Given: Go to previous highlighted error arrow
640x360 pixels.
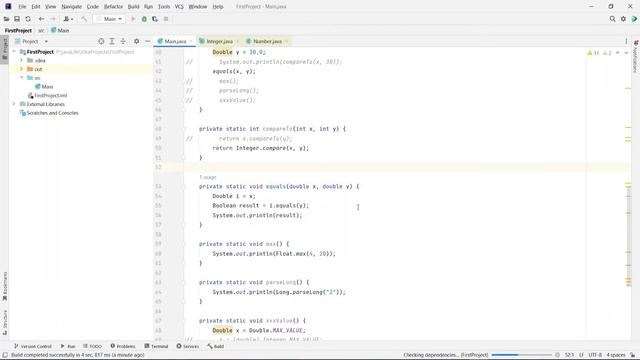Looking at the screenshot, I should tap(618, 53).
